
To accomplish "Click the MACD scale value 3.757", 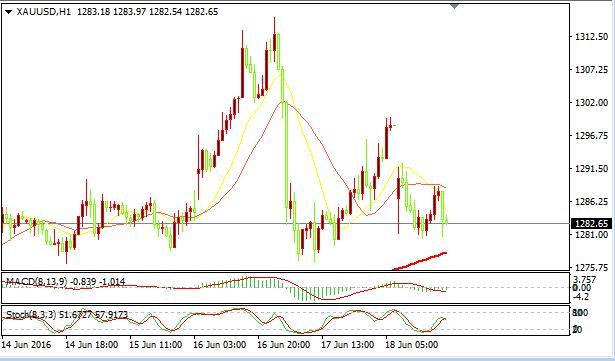I will (x=584, y=280).
